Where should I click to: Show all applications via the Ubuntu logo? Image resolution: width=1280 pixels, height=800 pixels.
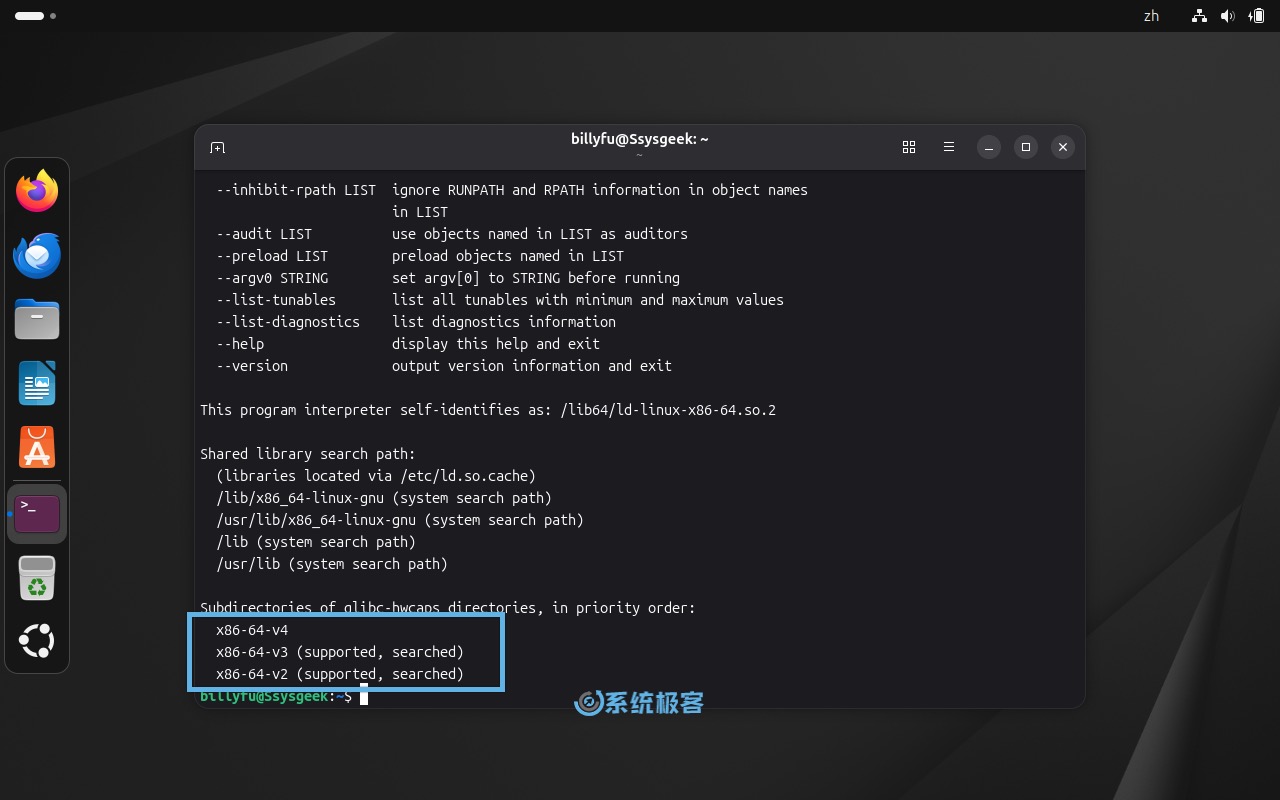(x=37, y=641)
